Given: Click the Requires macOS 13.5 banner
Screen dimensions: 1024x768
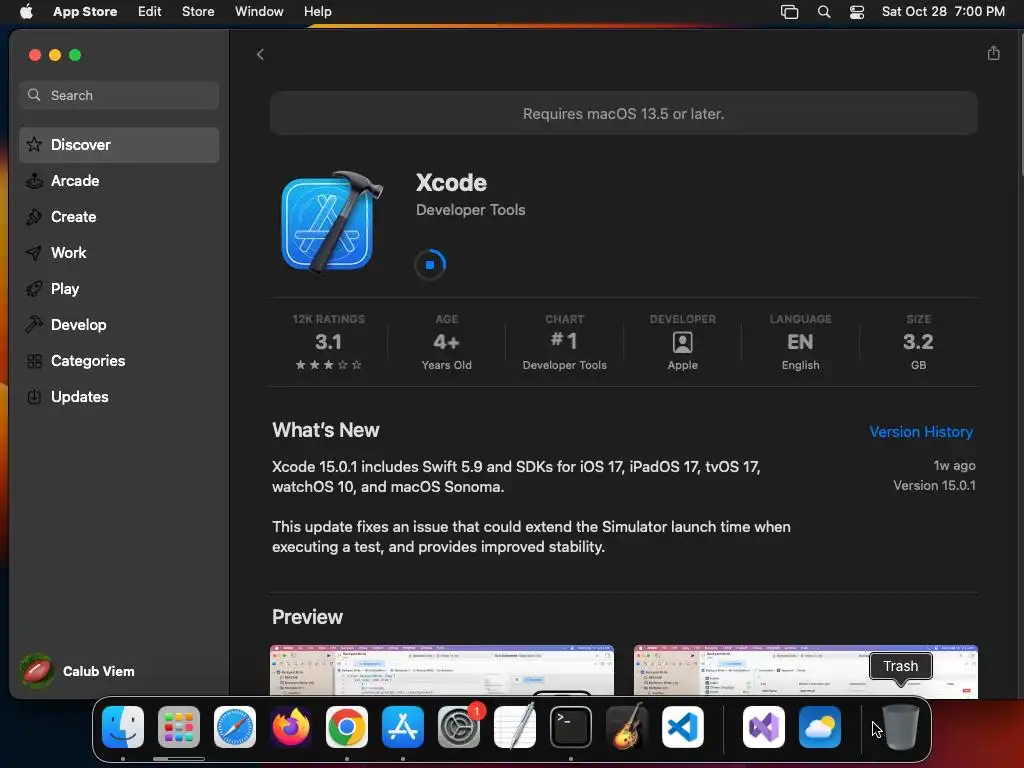Looking at the screenshot, I should click(x=624, y=114).
